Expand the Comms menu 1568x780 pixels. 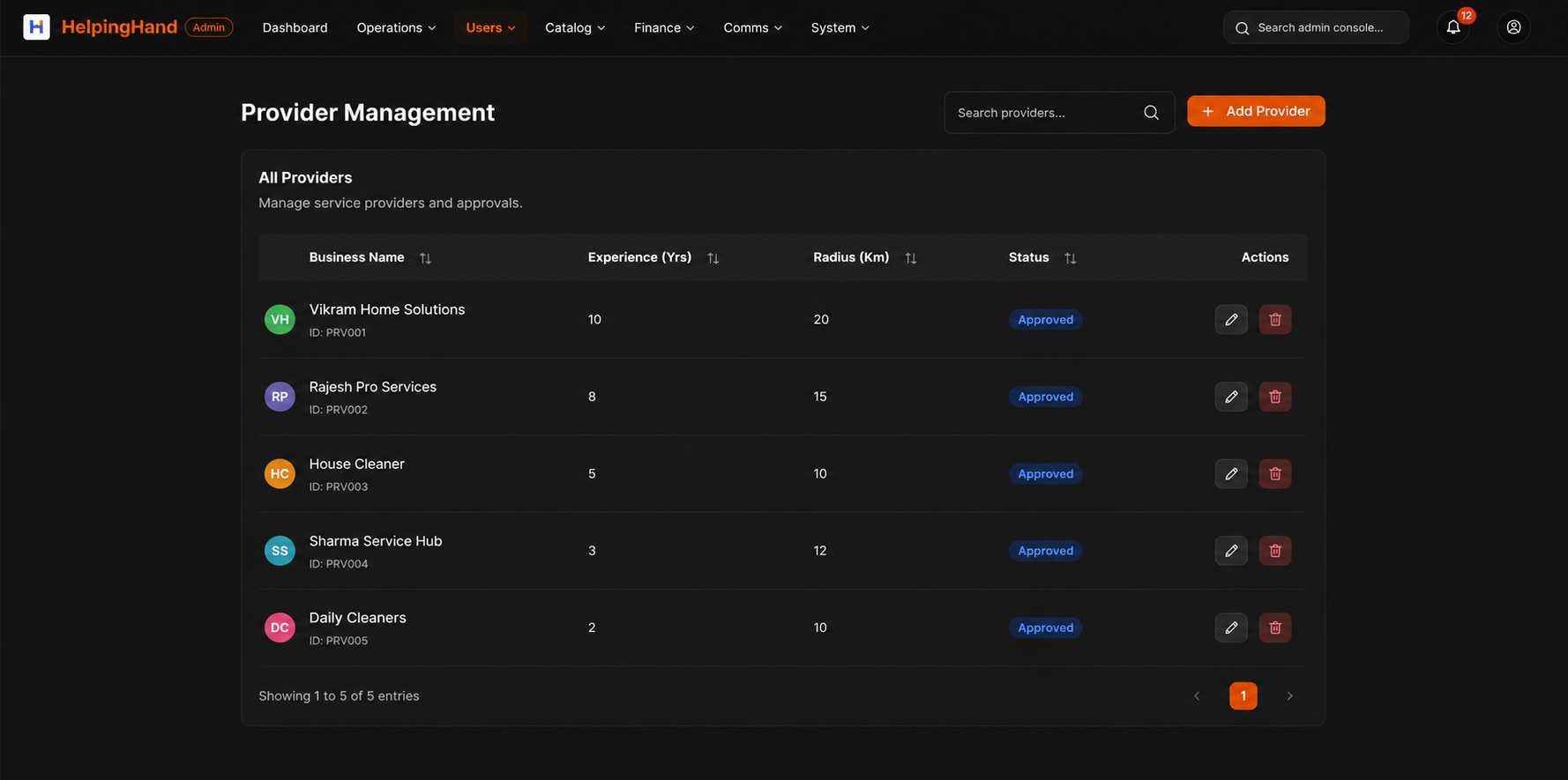click(752, 28)
